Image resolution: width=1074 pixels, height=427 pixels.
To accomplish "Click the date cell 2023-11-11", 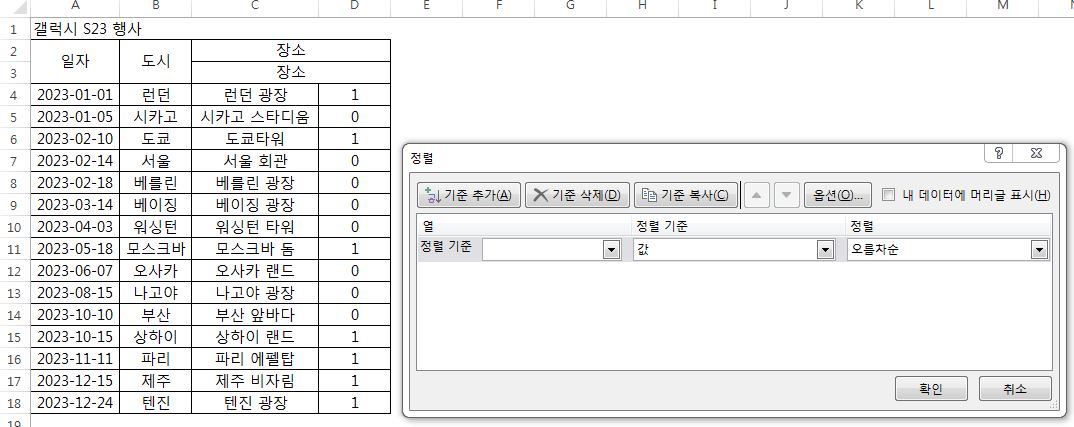I will point(75,358).
